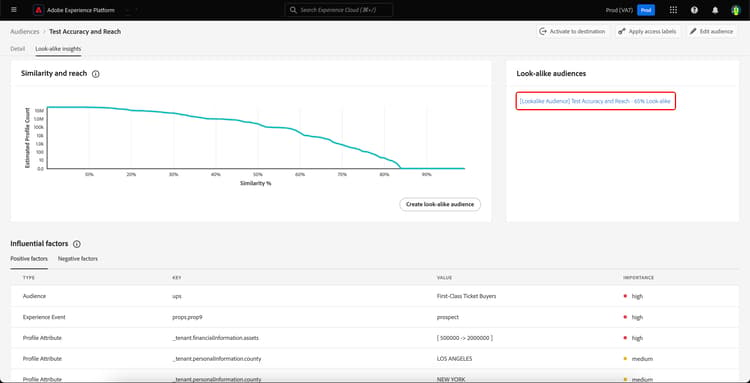Click the VALUE column header
The image size is (750, 383).
pos(444,277)
